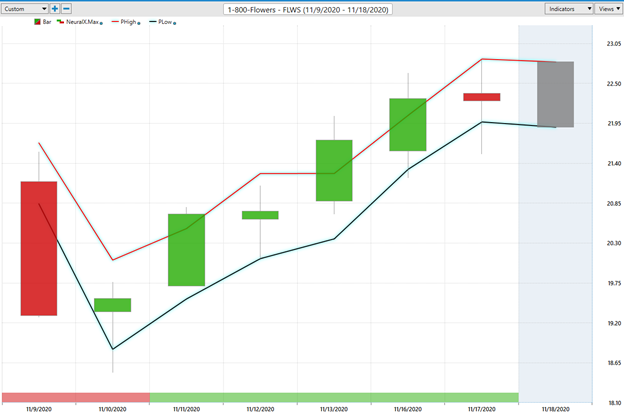Click the Bar legend label
The width and height of the screenshot is (624, 417).
coord(47,22)
